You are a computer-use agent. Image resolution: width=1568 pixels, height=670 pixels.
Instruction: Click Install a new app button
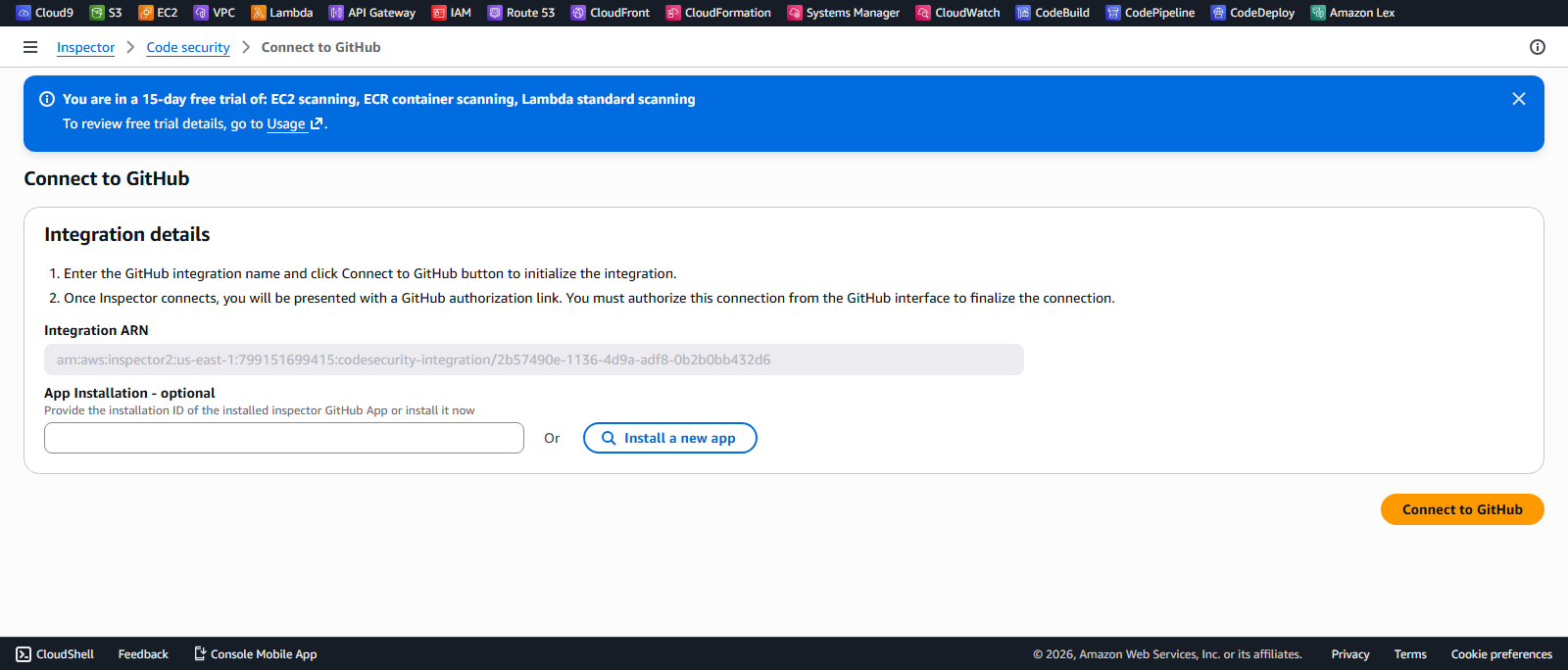pos(670,438)
